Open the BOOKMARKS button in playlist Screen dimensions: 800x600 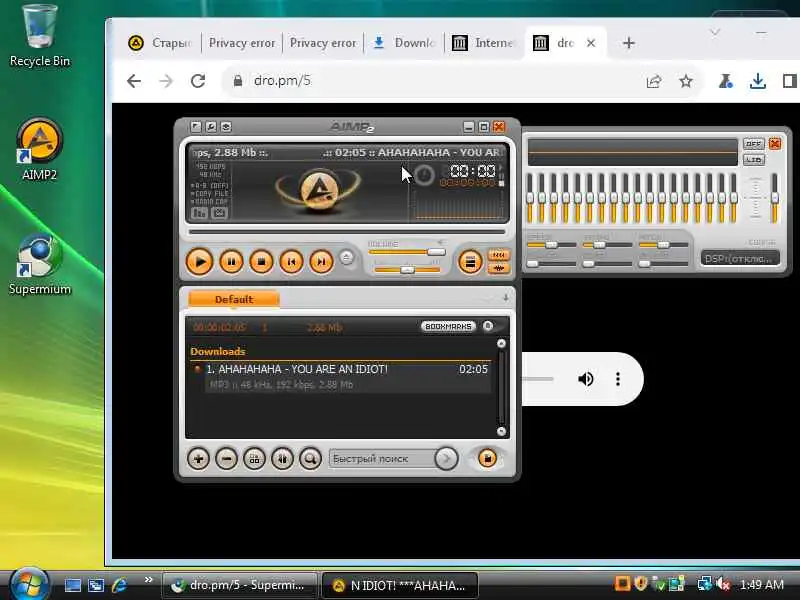tap(448, 327)
